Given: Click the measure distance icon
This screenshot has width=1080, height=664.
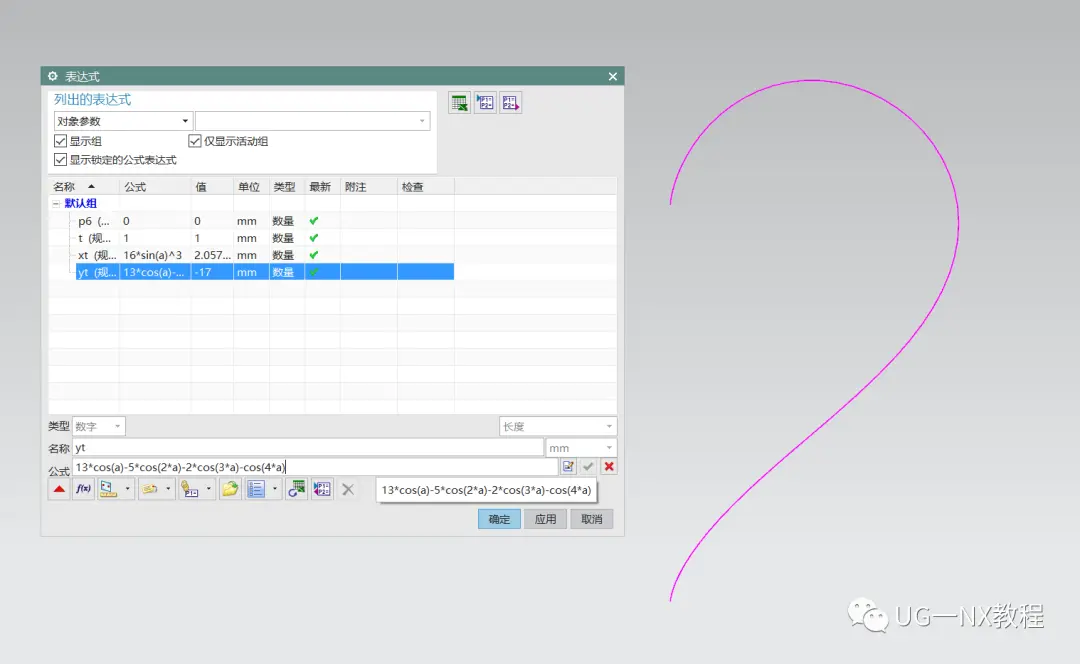Looking at the screenshot, I should (108, 490).
